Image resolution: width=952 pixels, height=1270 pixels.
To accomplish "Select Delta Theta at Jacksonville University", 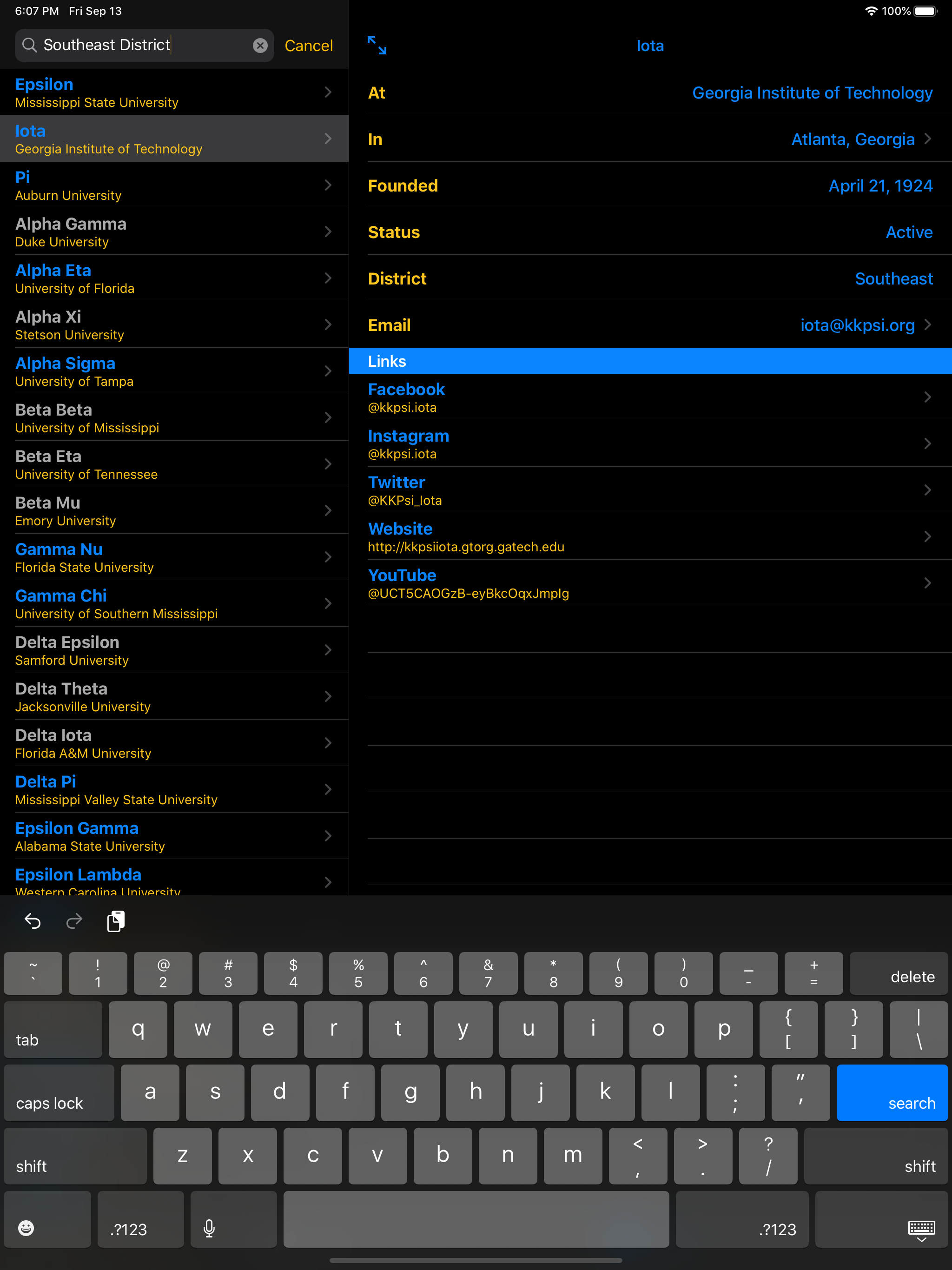I will [x=174, y=696].
